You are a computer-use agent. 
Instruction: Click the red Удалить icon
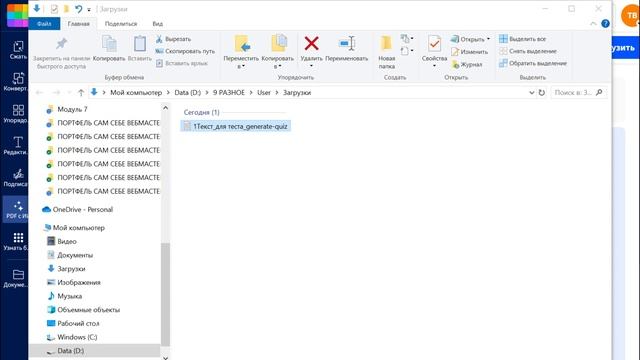pyautogui.click(x=311, y=43)
